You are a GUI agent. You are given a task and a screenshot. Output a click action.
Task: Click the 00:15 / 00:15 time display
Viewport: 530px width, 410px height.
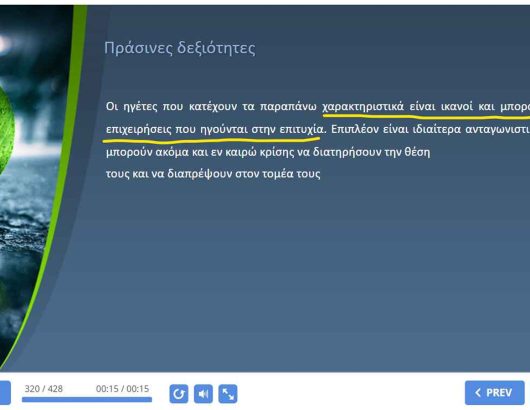(x=122, y=389)
